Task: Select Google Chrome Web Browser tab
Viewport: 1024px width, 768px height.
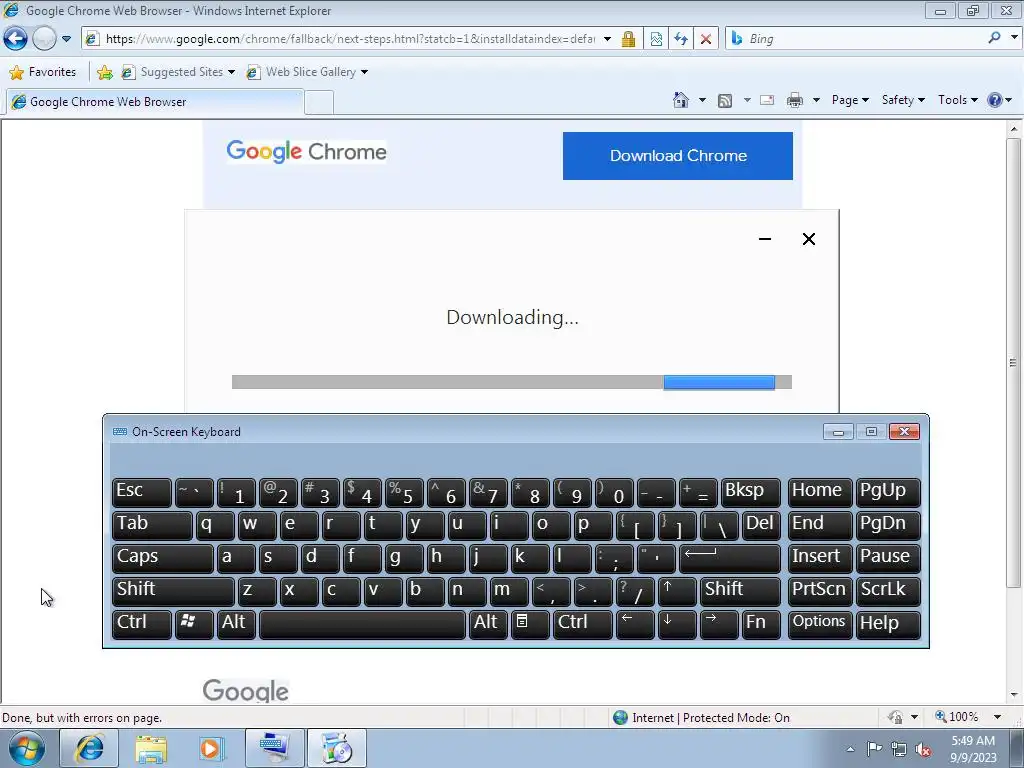Action: [155, 102]
